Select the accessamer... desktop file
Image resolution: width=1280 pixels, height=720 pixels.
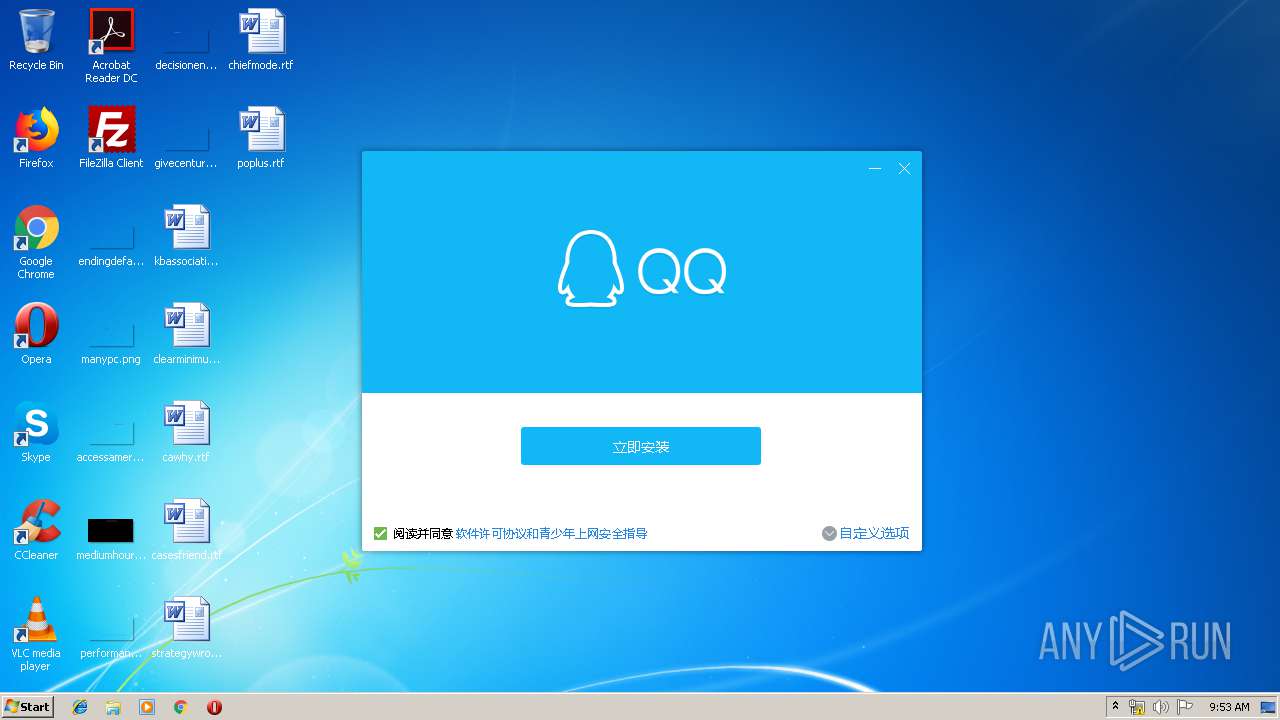click(111, 440)
